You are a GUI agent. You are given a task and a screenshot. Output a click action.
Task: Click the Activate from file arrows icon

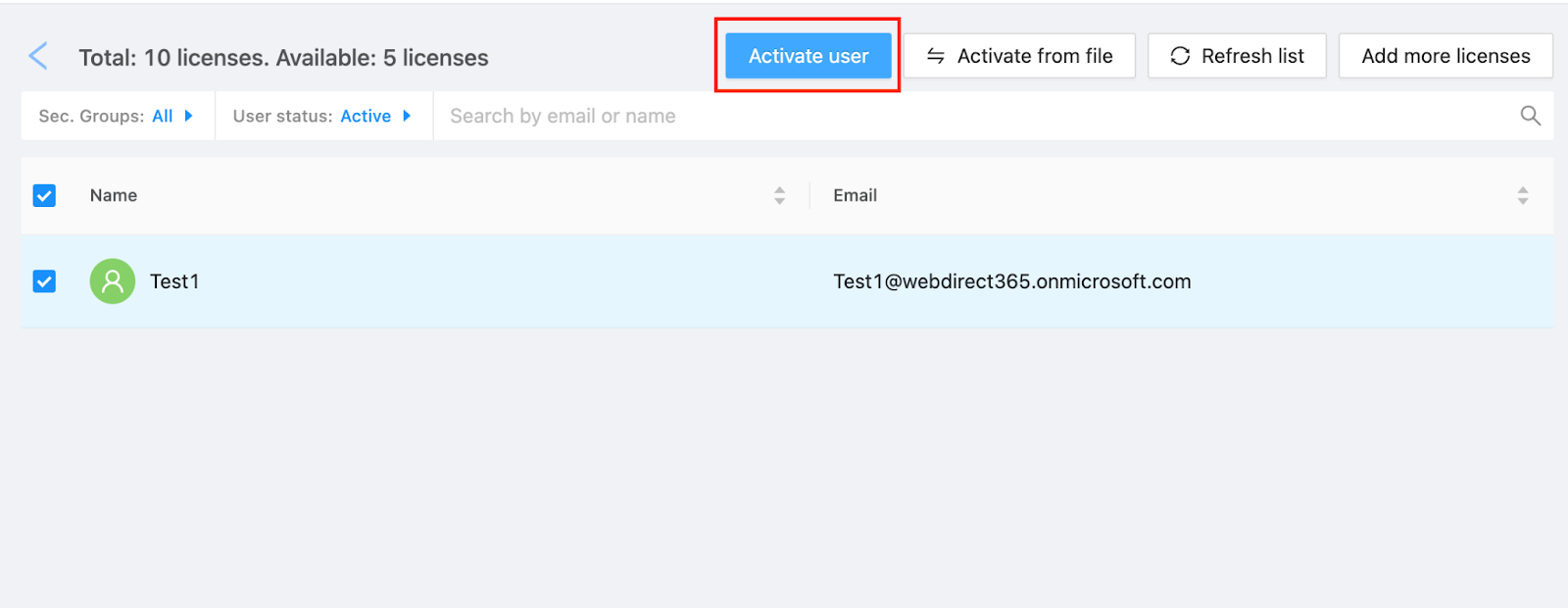coord(936,56)
